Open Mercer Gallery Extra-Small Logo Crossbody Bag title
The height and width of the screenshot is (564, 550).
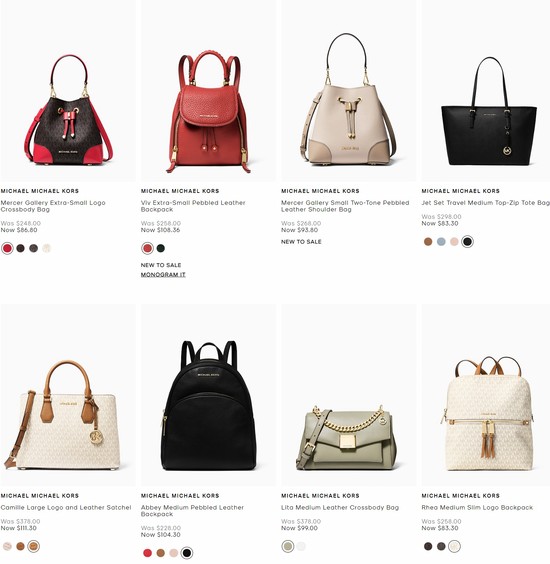pos(53,206)
